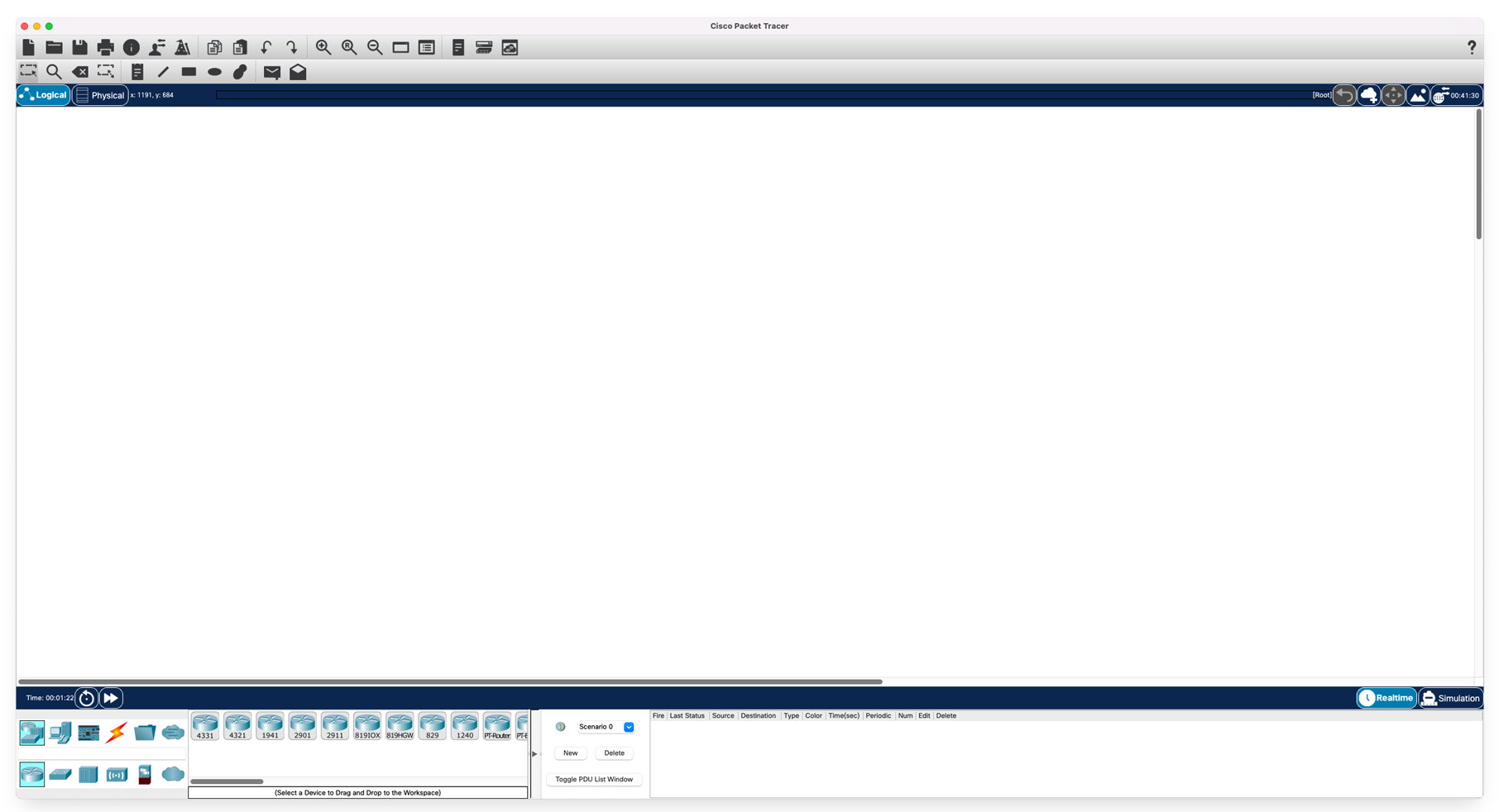
Task: Fast forward time with the double-arrow button
Action: coord(111,698)
